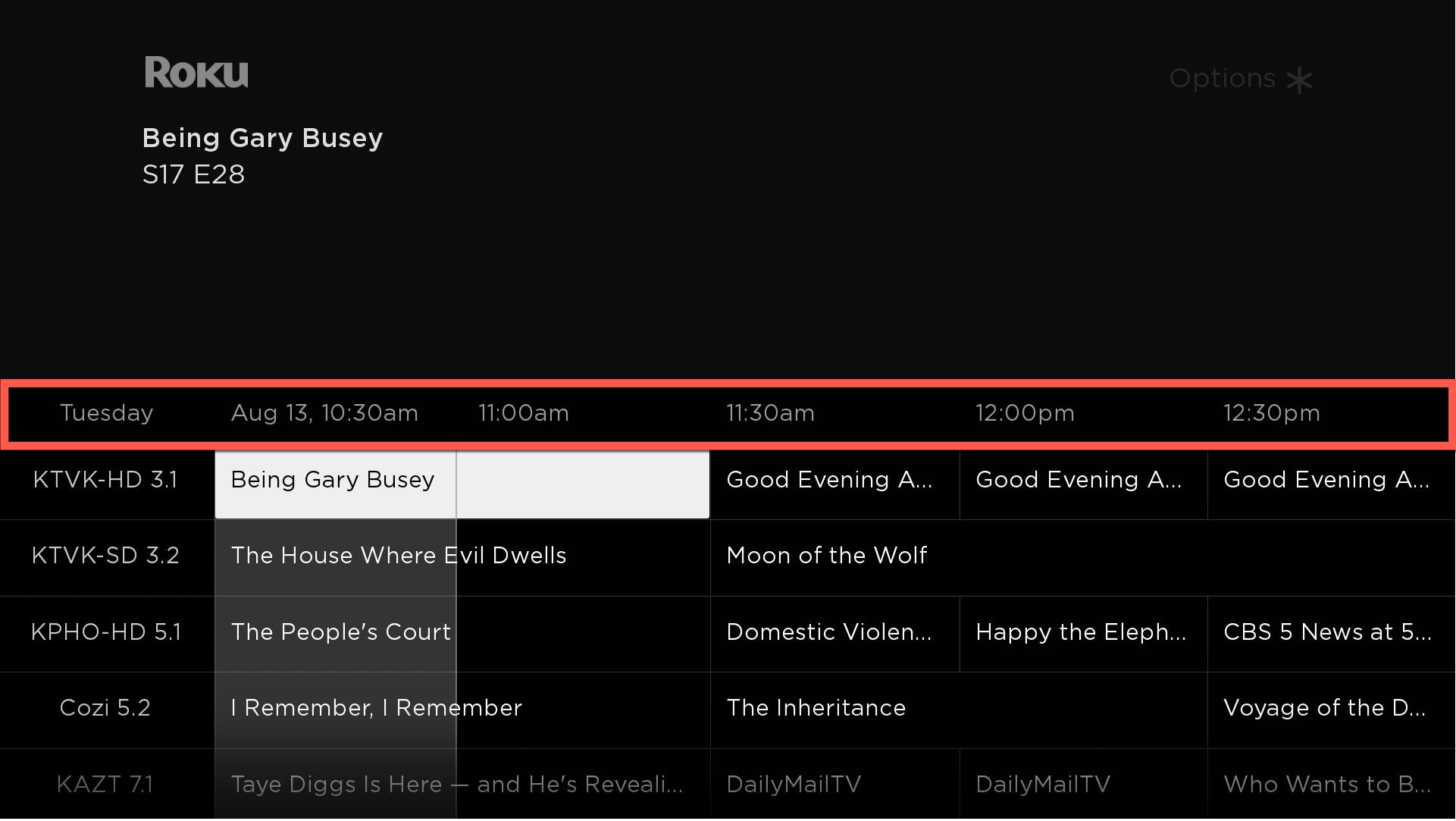Choose DailyMailTV in the 11:30am slot
1456x821 pixels.
835,785
